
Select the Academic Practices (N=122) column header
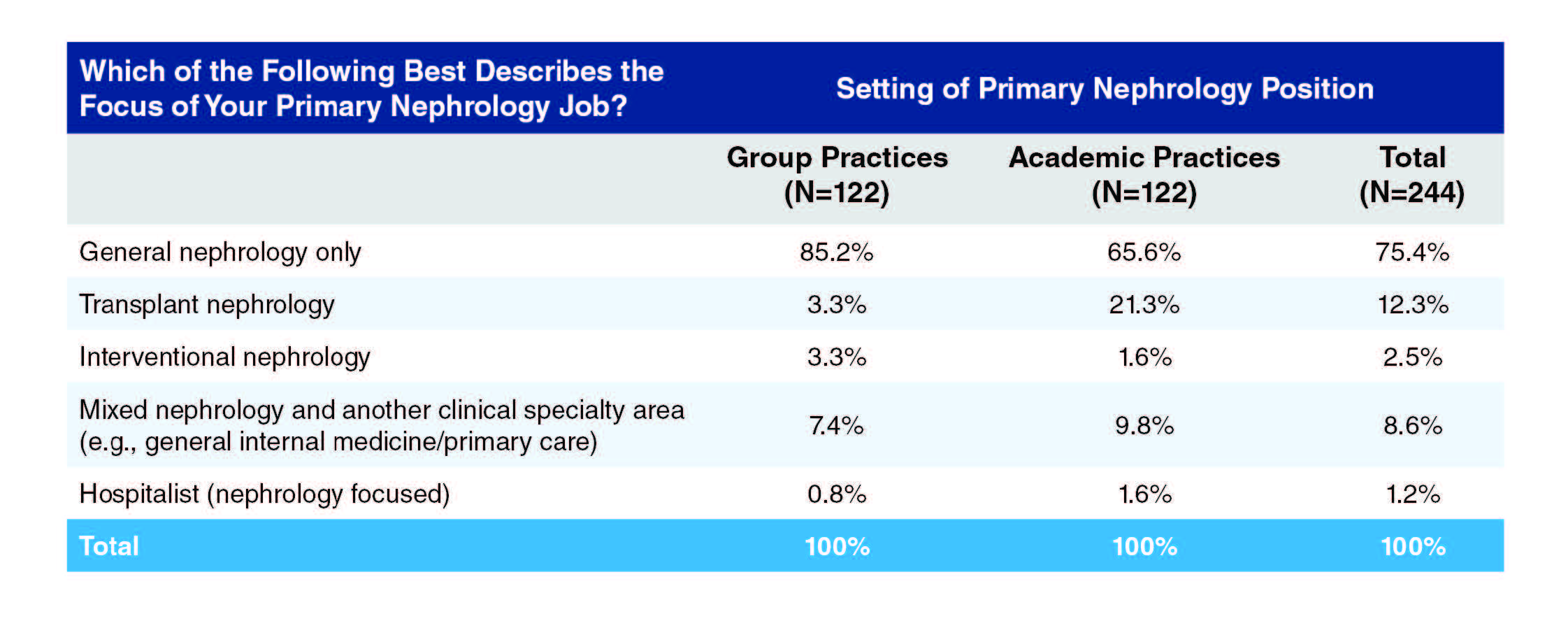[1144, 175]
